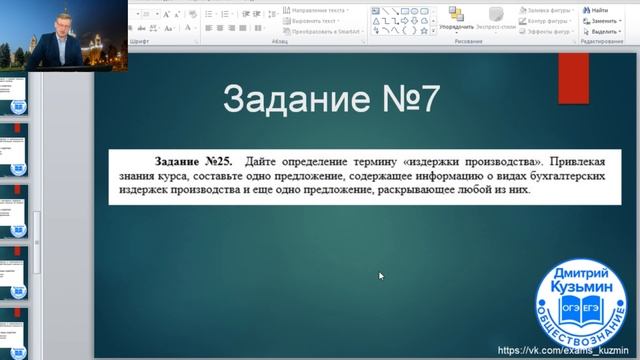Viewport: 640px width, 360px height.
Task: Click the Decrease Font Size button
Action: tap(177, 15)
